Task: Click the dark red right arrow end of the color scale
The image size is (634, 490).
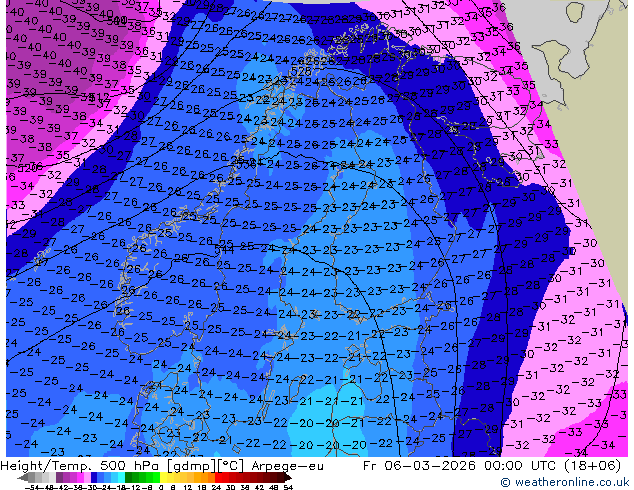Action: point(287,478)
